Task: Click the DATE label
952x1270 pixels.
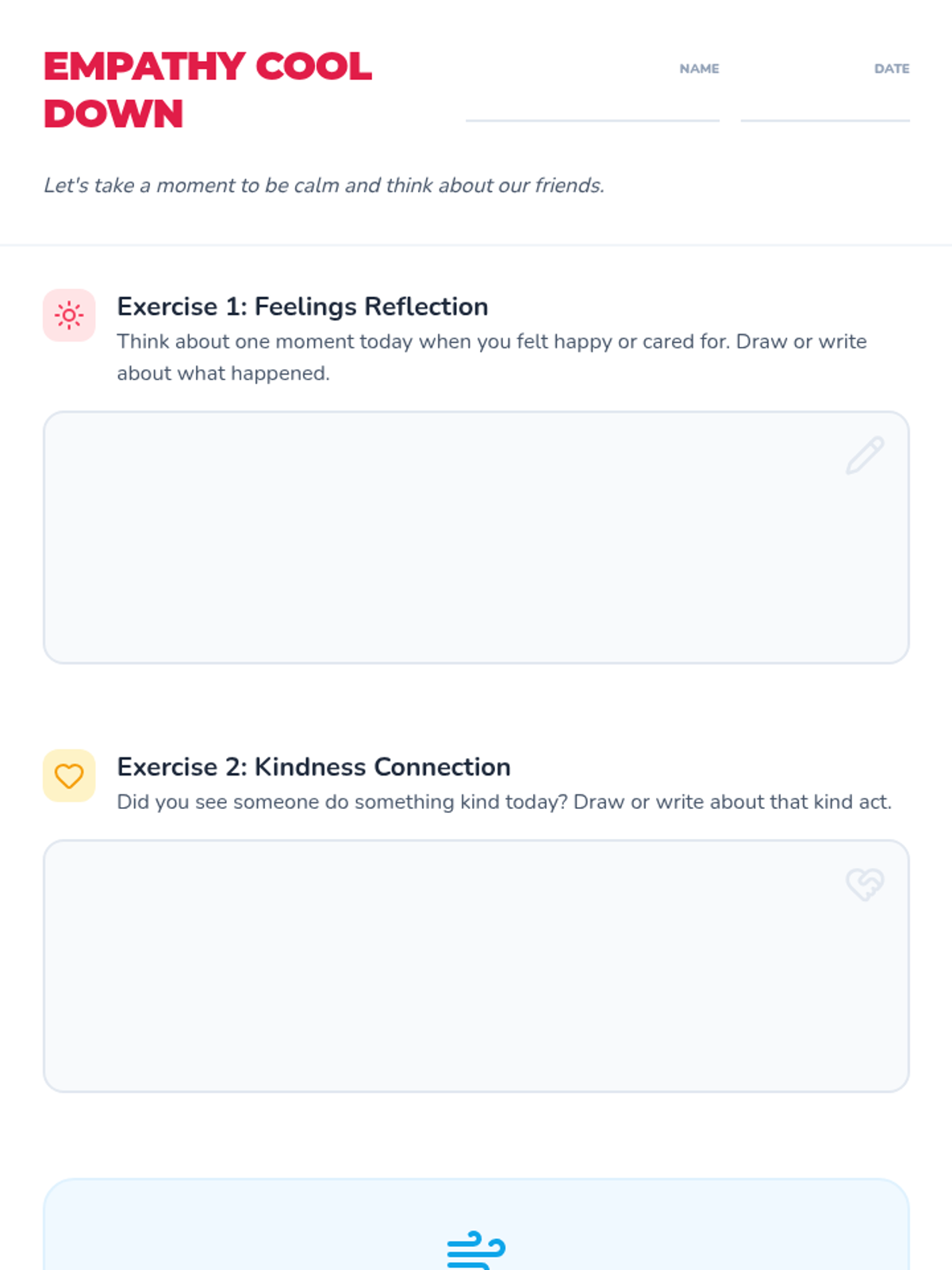Action: pos(892,69)
